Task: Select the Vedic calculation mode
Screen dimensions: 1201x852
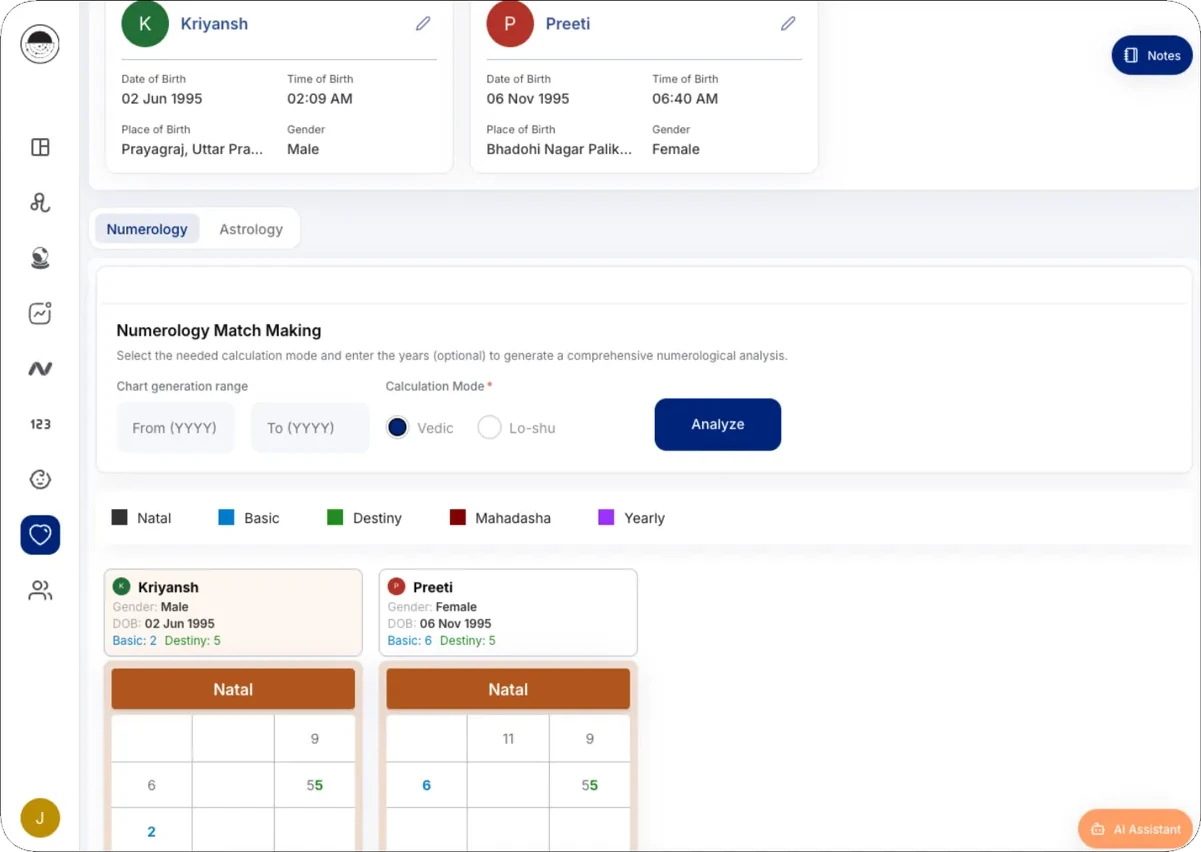Action: click(398, 428)
